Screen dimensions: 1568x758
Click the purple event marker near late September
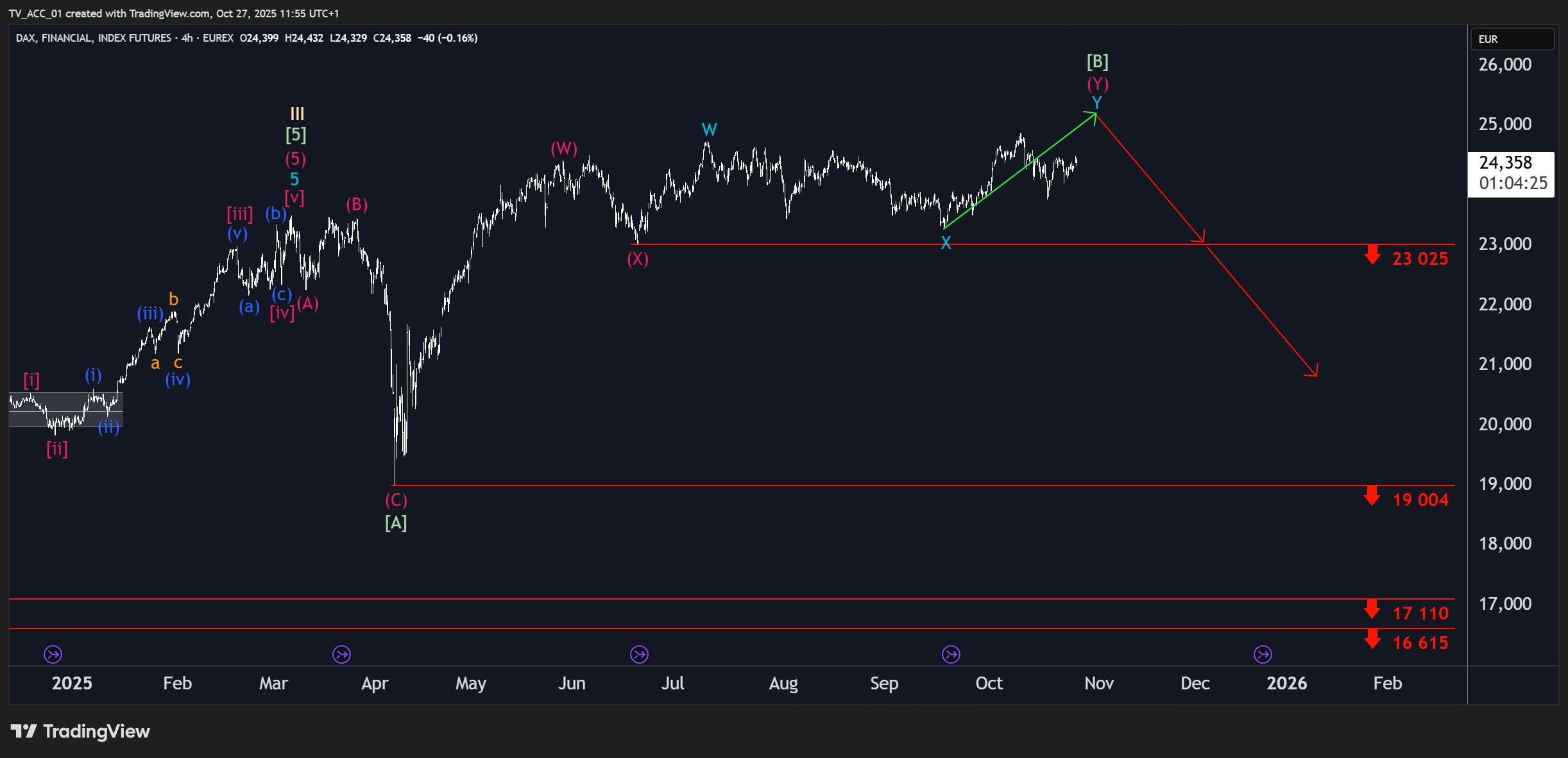pyautogui.click(x=951, y=654)
